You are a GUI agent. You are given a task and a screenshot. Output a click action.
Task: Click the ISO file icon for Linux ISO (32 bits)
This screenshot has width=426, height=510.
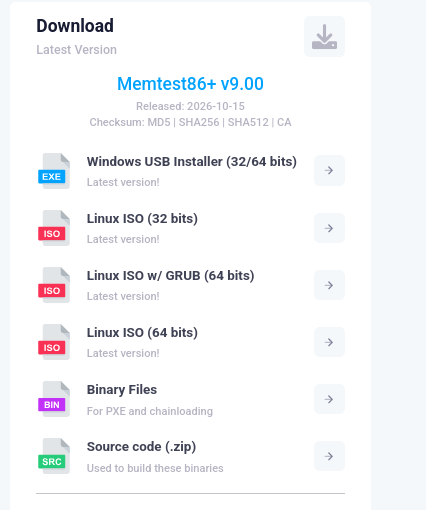coord(54,228)
